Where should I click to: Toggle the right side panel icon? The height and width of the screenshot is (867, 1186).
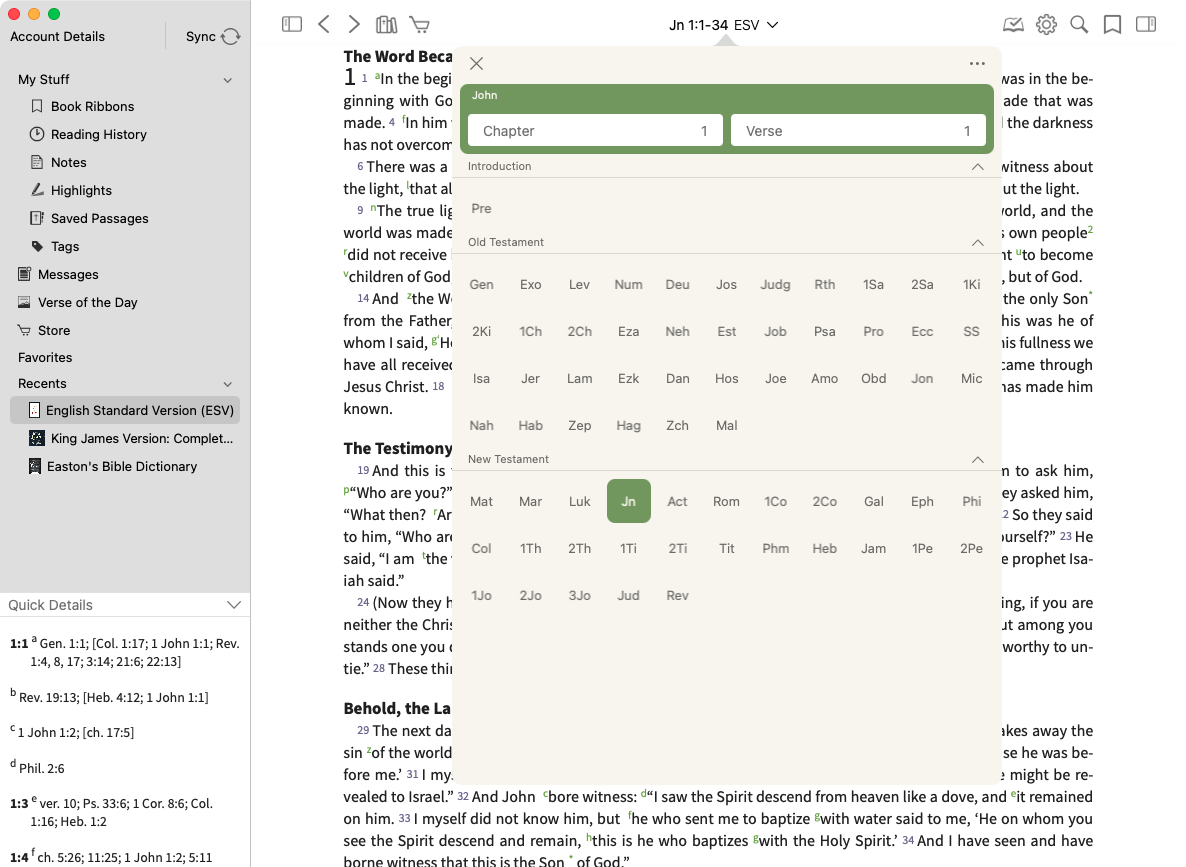tap(1146, 24)
